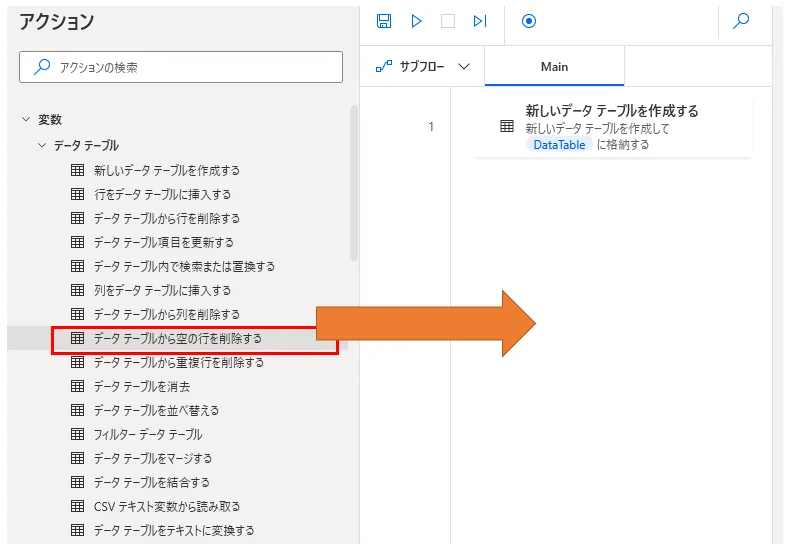Open the サブフロー dropdown
Viewport: 788px width, 548px height.
point(422,67)
